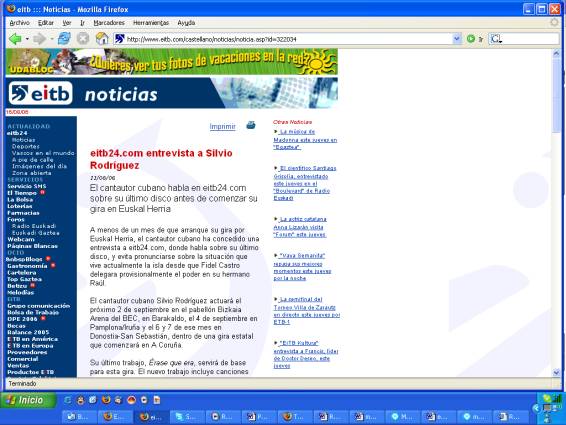Open the 'P...' Word taskbar button

tap(258, 417)
